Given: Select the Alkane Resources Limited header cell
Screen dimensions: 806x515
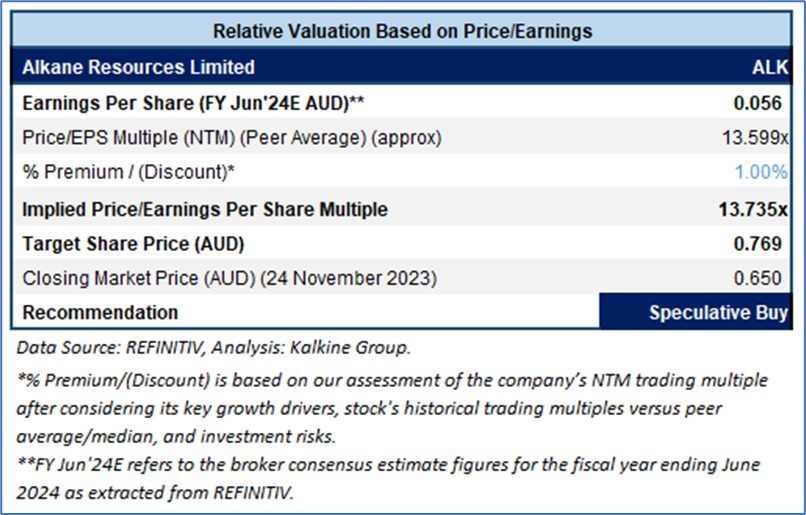Looking at the screenshot, I should coord(138,67).
